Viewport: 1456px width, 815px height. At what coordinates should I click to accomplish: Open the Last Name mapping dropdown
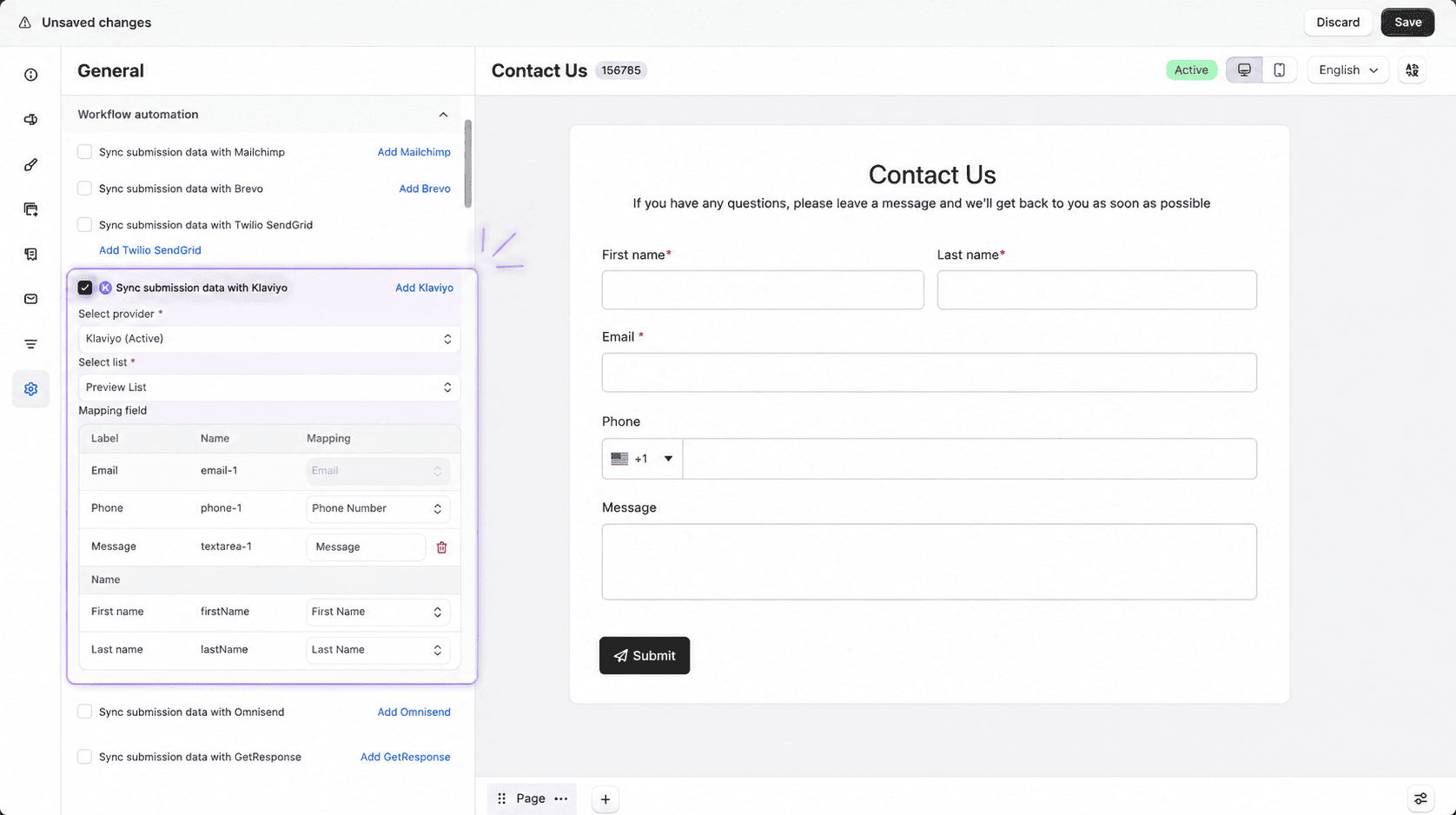(x=378, y=650)
